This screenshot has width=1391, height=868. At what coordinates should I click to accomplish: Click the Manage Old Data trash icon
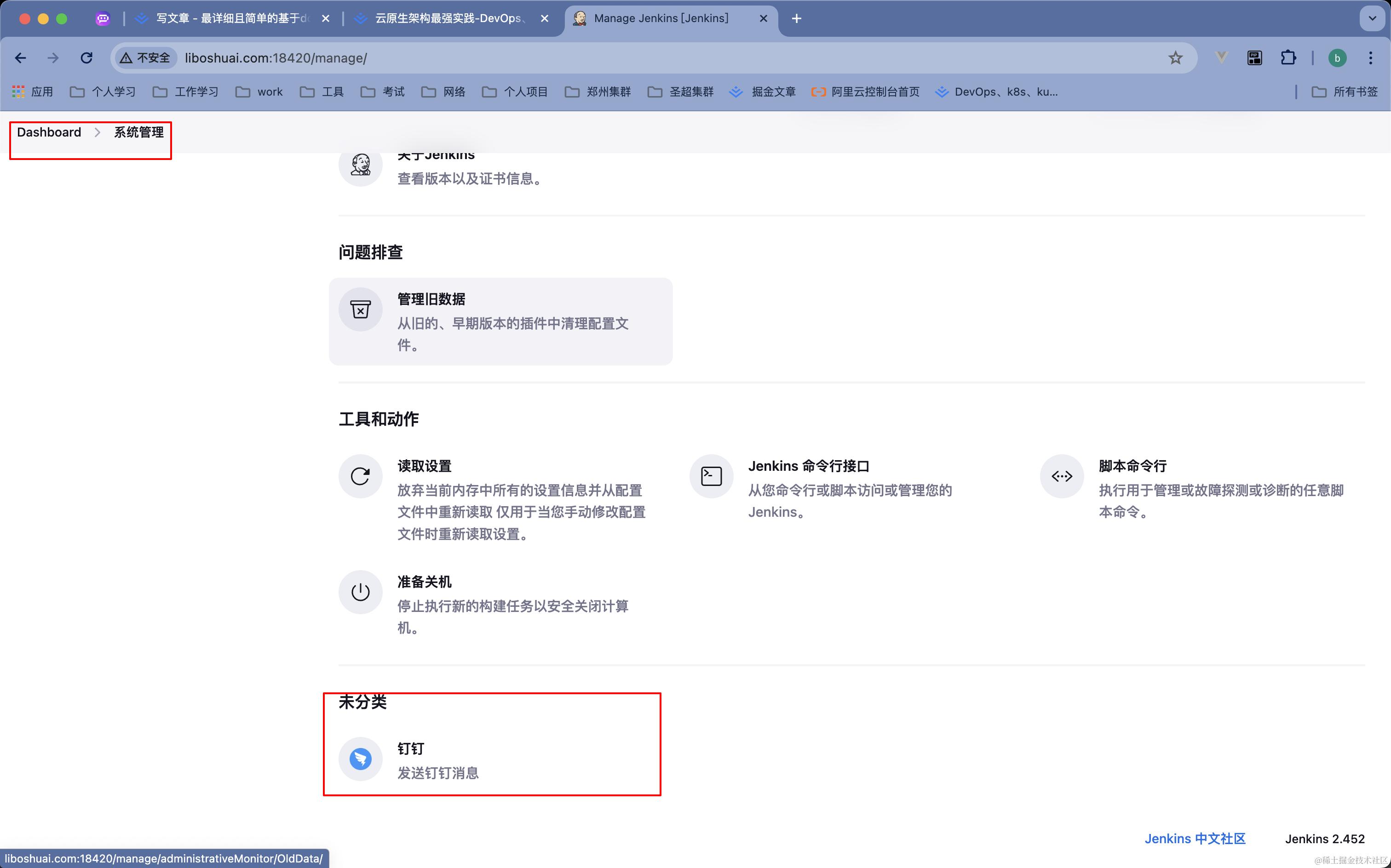tap(360, 310)
